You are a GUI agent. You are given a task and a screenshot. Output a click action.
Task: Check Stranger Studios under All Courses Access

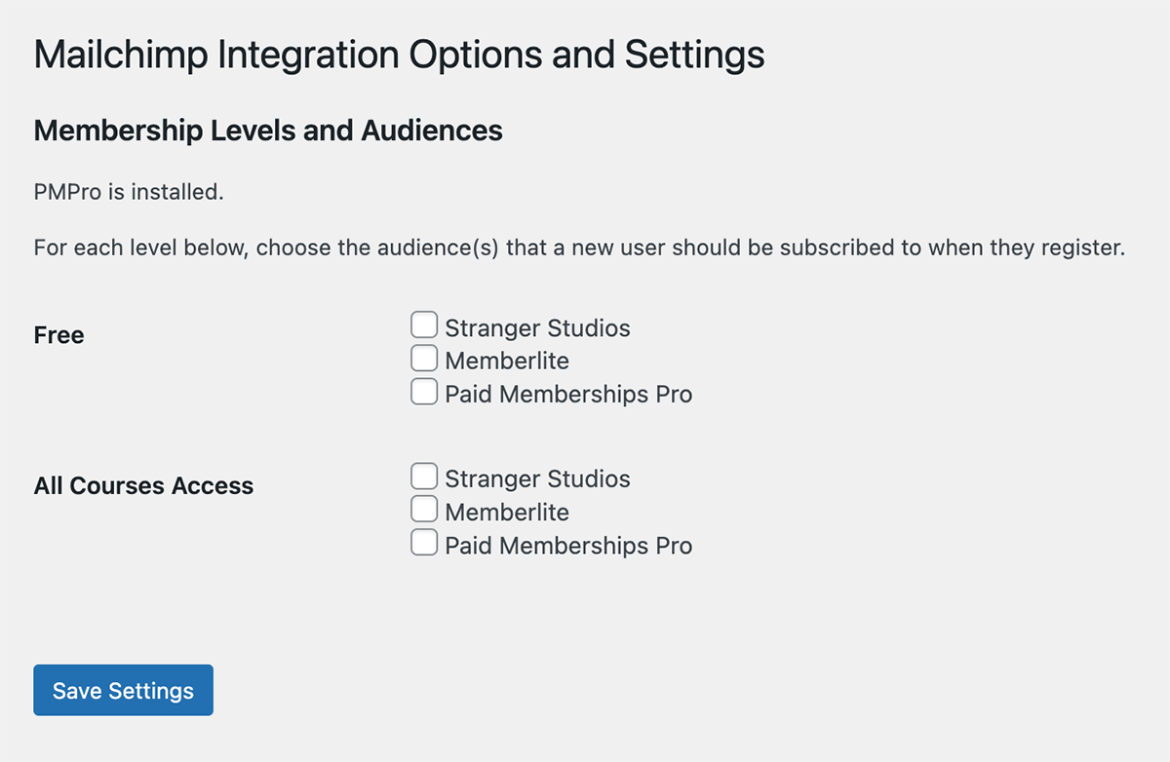click(424, 475)
